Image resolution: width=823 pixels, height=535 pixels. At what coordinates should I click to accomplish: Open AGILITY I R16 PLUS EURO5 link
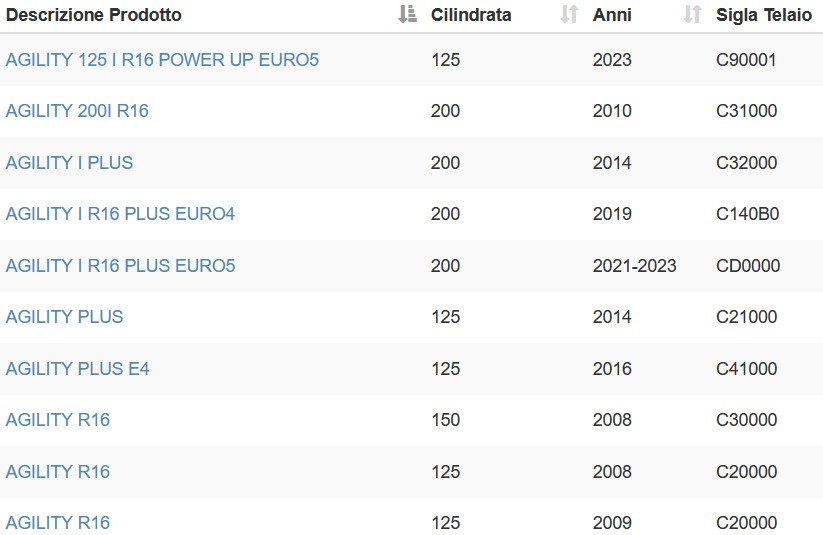120,266
